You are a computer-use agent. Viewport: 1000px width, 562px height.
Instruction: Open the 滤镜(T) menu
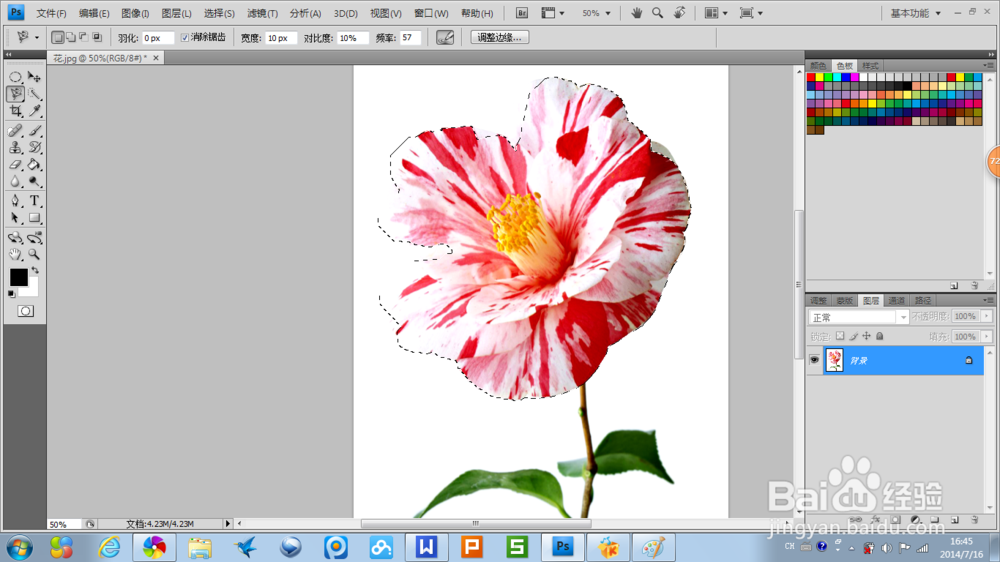(262, 13)
